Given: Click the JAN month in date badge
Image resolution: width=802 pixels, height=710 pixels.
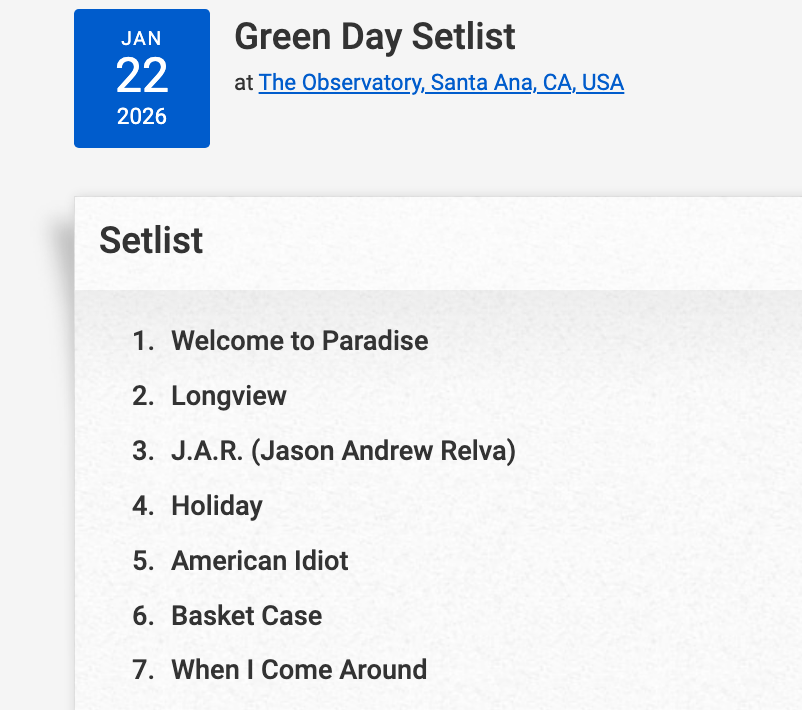Looking at the screenshot, I should [142, 39].
